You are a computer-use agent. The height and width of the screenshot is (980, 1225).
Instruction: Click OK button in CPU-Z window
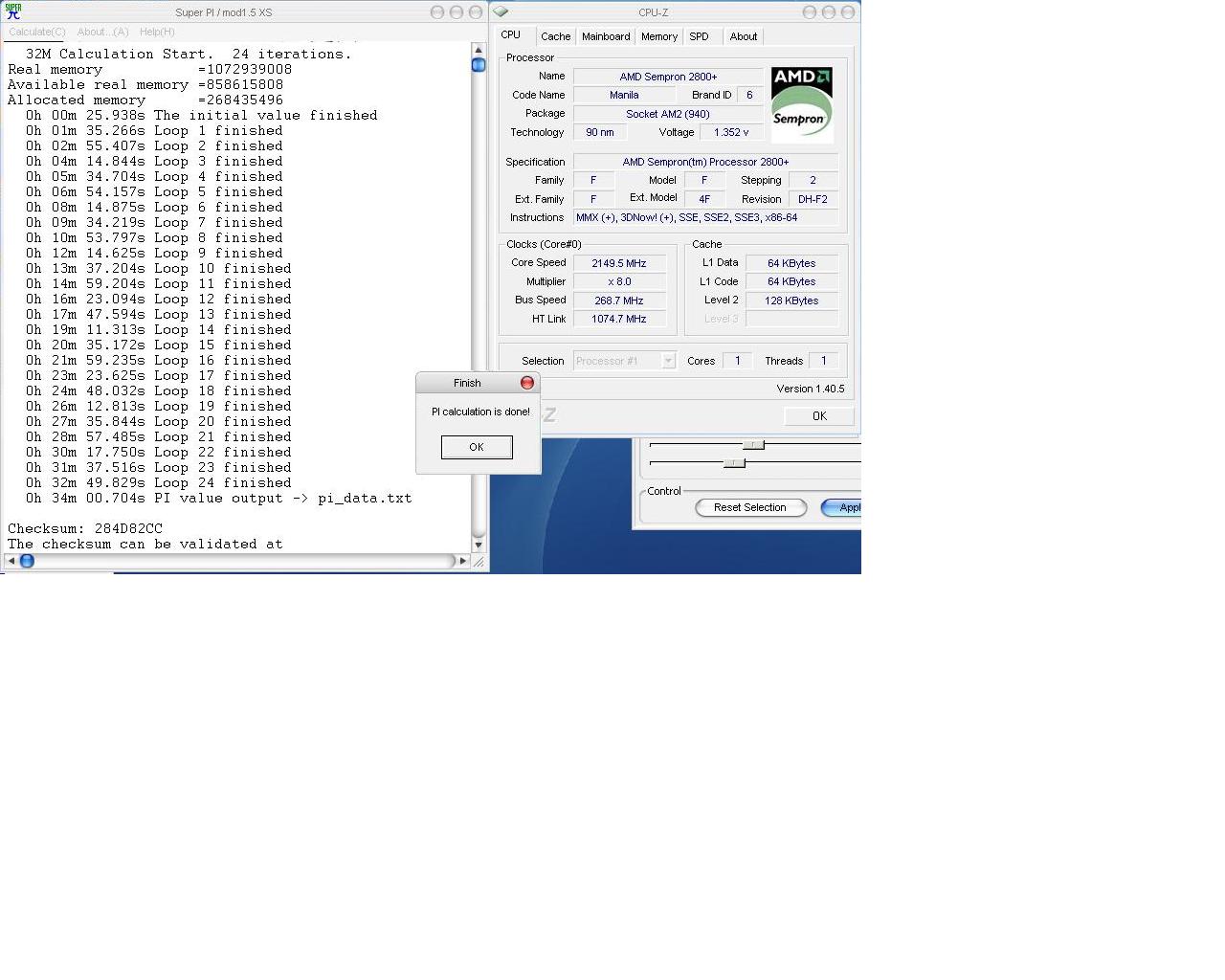click(x=819, y=416)
